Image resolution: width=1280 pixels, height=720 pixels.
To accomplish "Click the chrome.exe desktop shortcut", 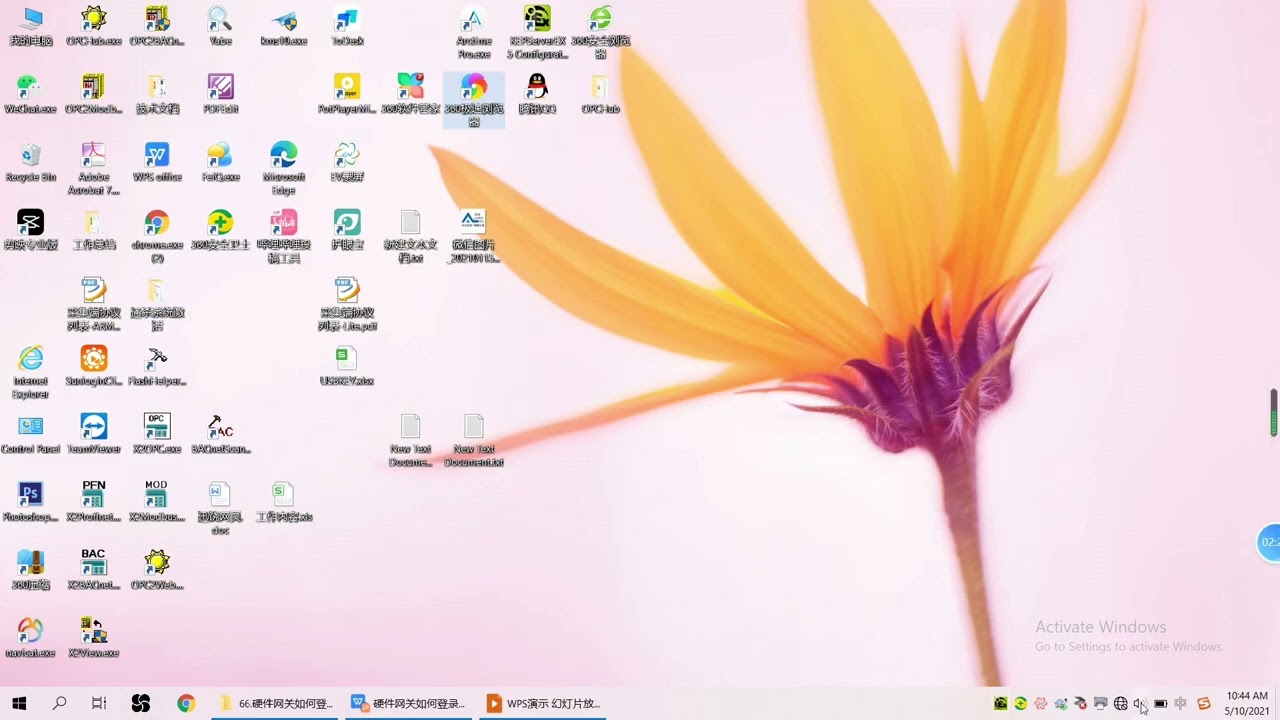I will tap(157, 236).
